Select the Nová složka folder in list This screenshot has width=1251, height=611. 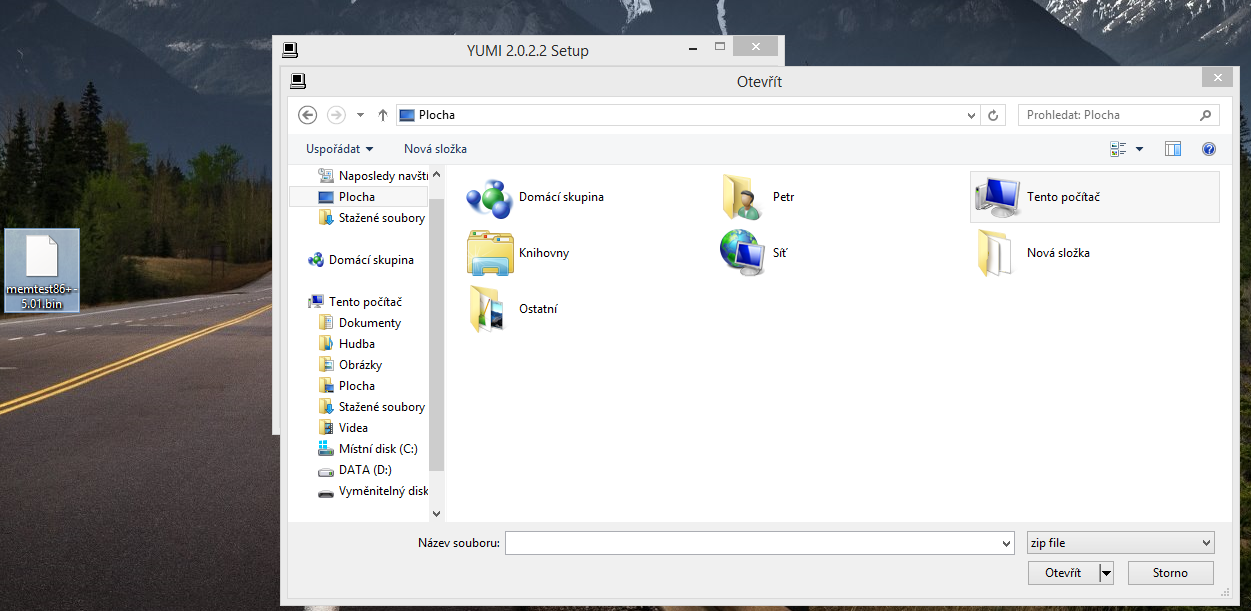tap(1034, 253)
